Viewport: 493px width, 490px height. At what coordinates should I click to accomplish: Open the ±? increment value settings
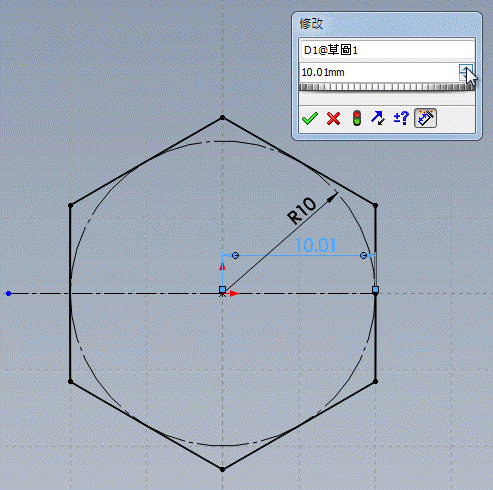401,118
